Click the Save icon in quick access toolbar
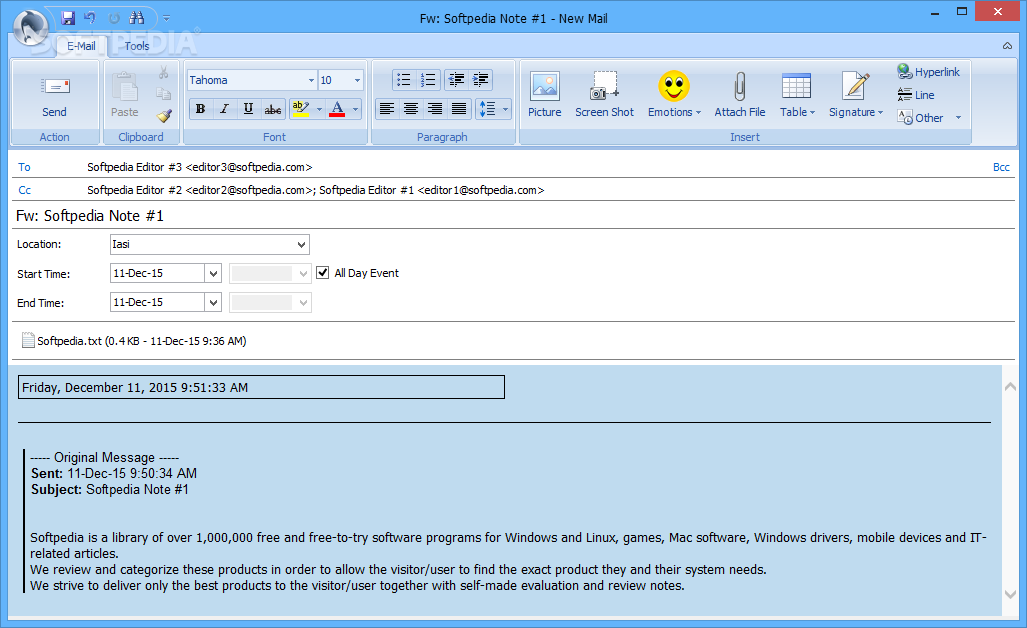 coord(68,18)
